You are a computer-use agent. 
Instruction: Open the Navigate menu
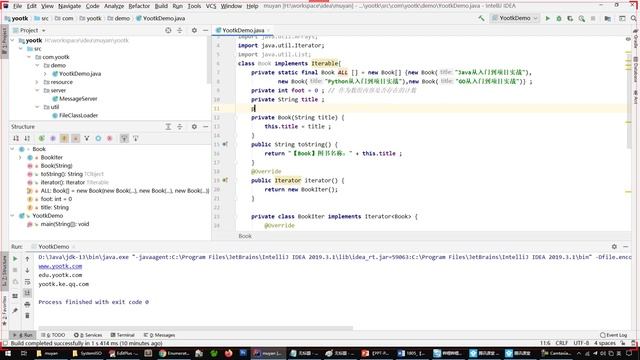tap(69, 6)
